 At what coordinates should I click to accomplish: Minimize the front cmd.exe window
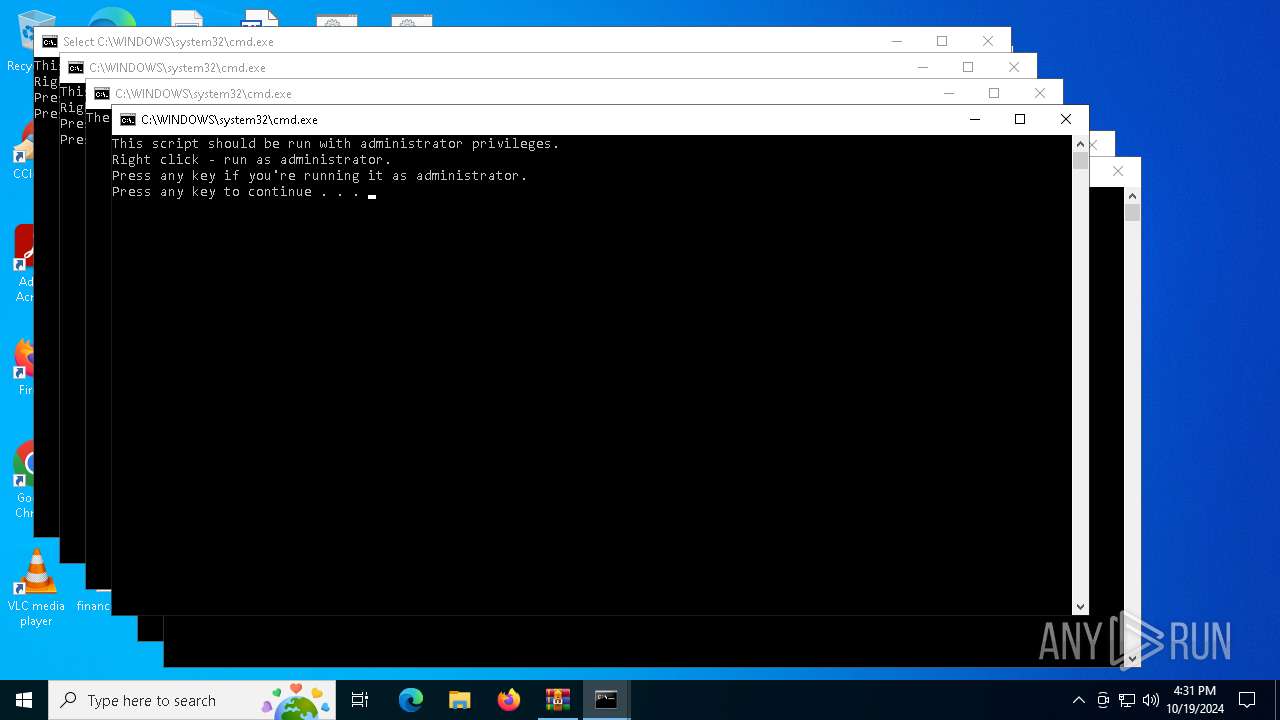(x=975, y=120)
